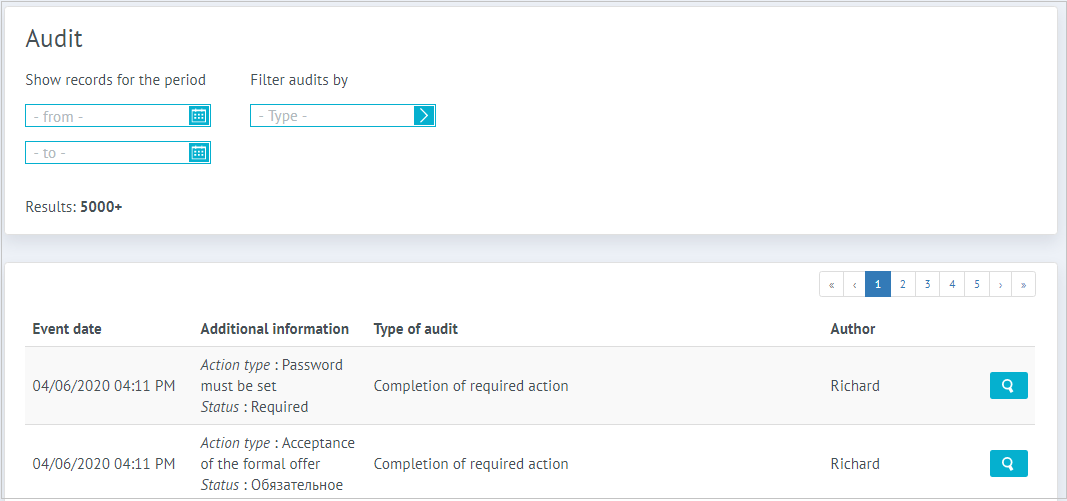
Task: Navigate to page 4 of audits
Action: click(x=952, y=285)
